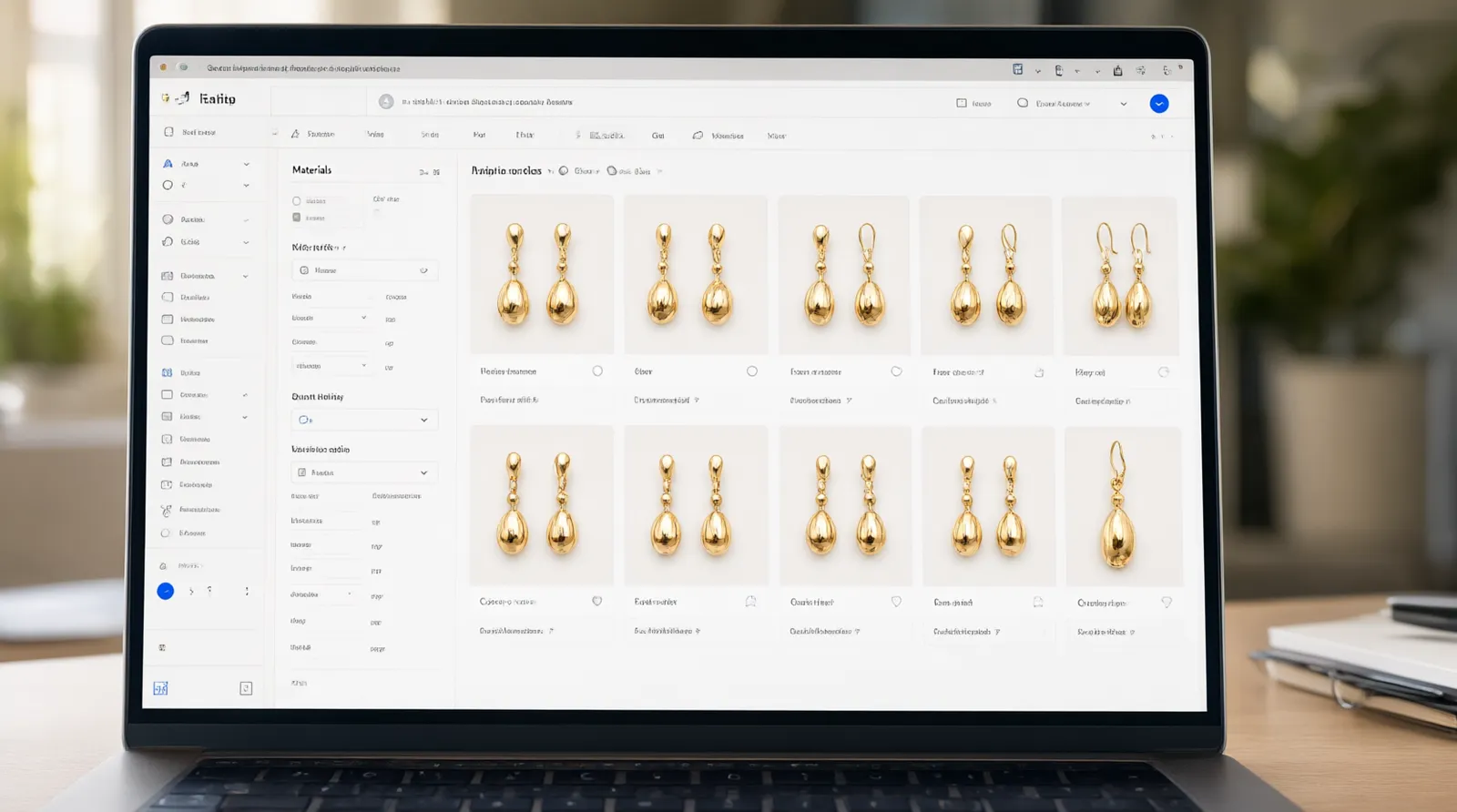Click the share icon in the window title bar
Viewport: 1457px width, 812px height.
(x=1117, y=70)
